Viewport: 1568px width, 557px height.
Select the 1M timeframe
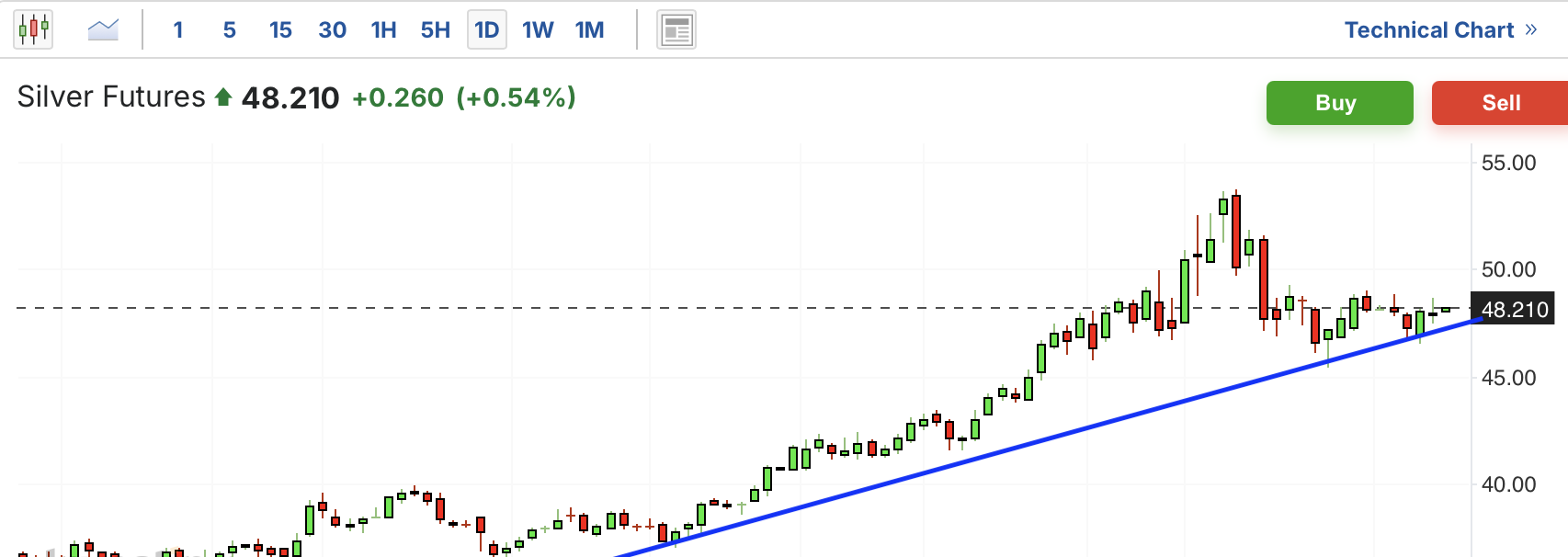[x=590, y=30]
